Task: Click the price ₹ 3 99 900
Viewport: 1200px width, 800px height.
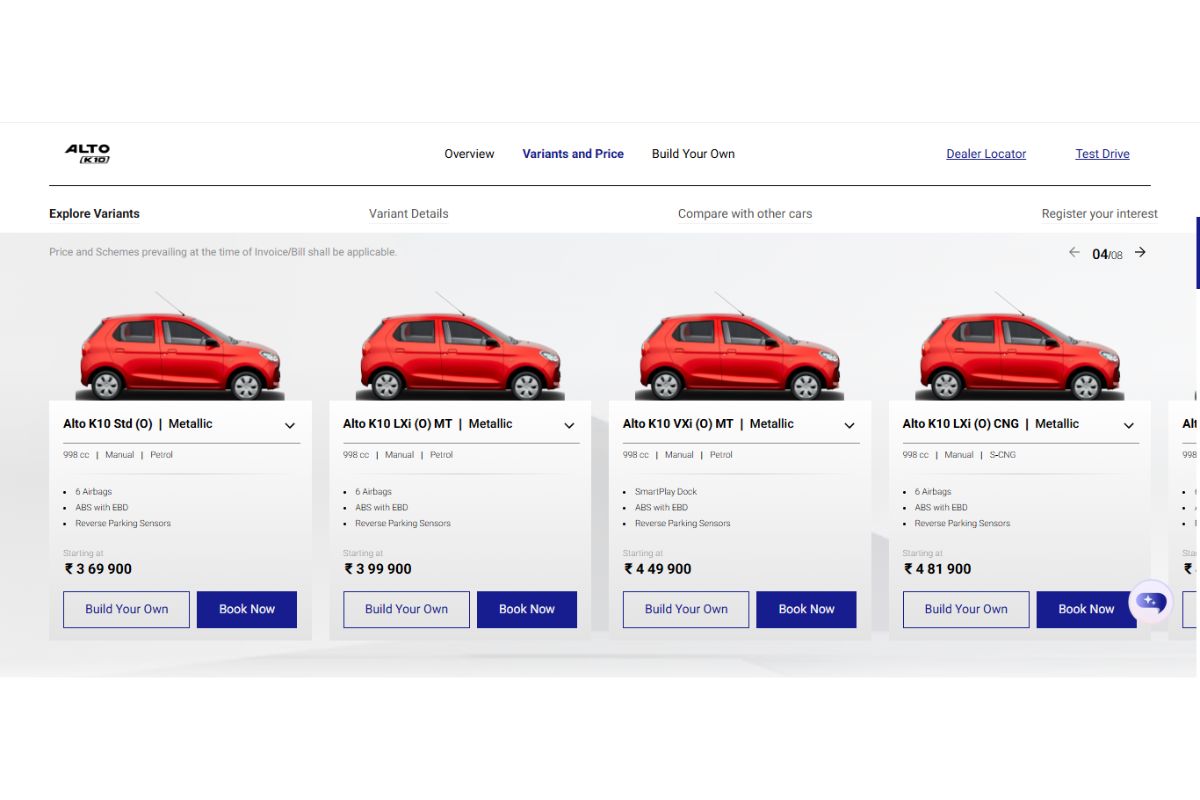Action: click(378, 569)
